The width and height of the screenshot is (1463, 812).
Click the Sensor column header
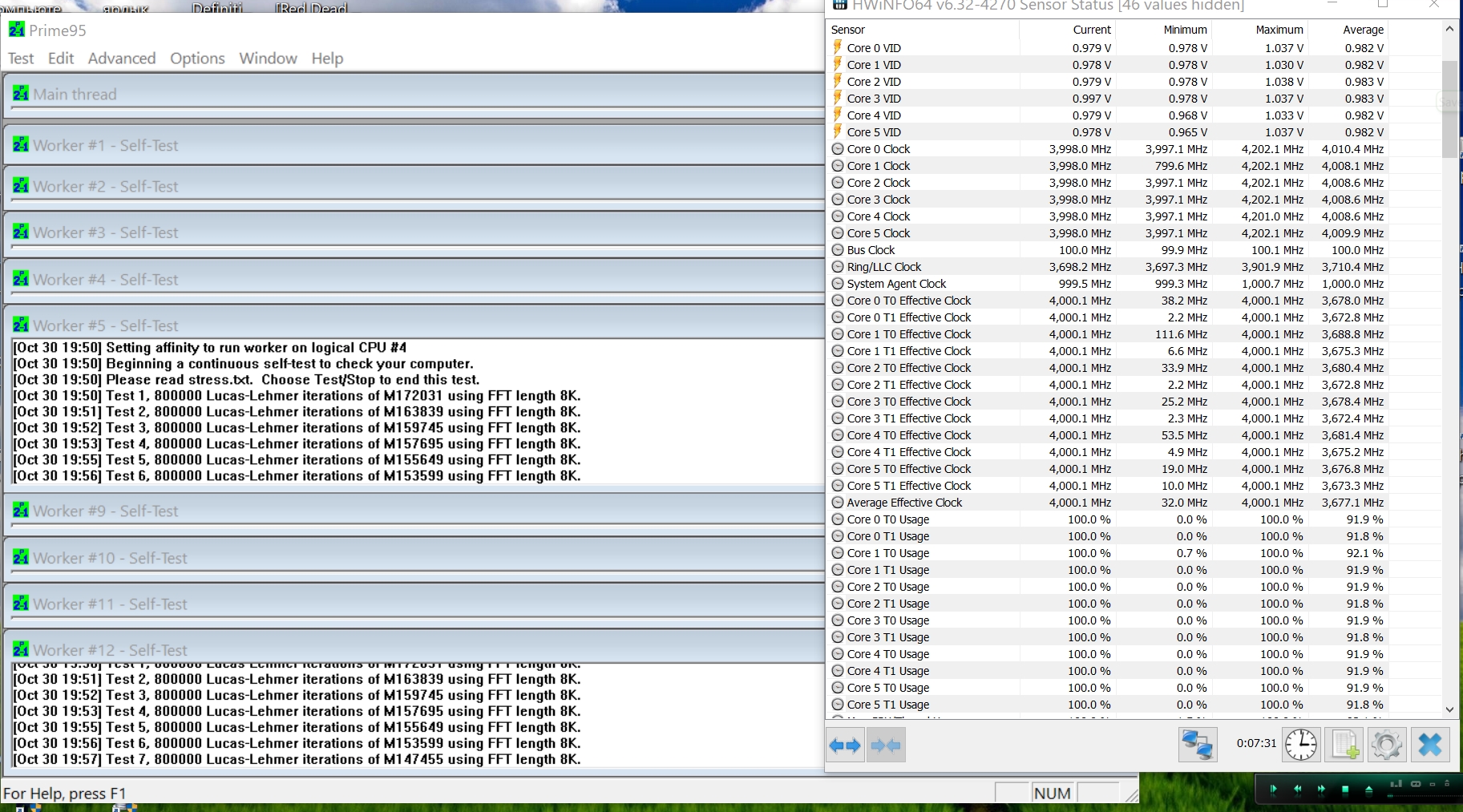[x=923, y=30]
